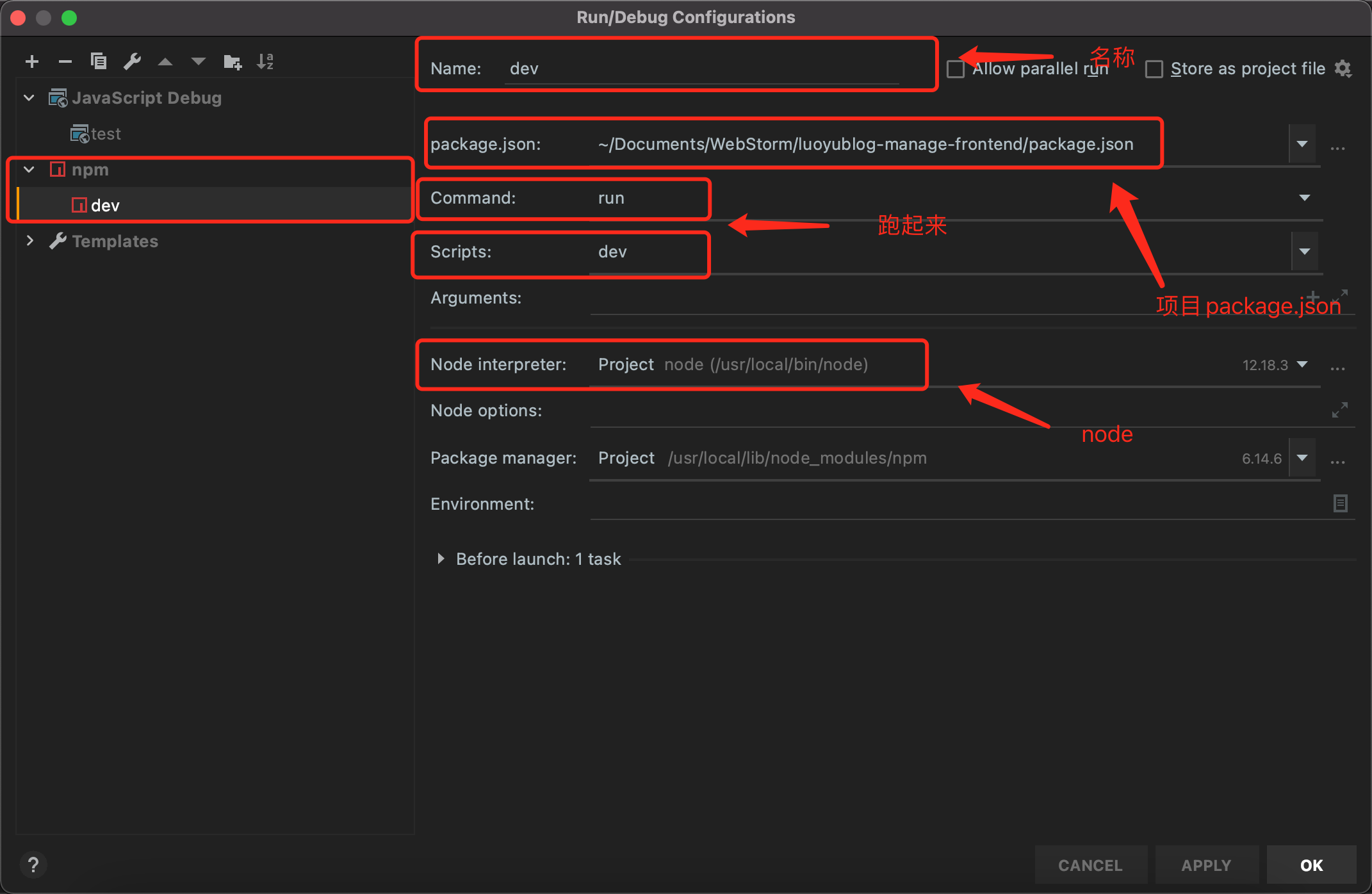Viewport: 1372px width, 894px height.
Task: Click the sort configurations alphabetically icon
Action: click(265, 61)
